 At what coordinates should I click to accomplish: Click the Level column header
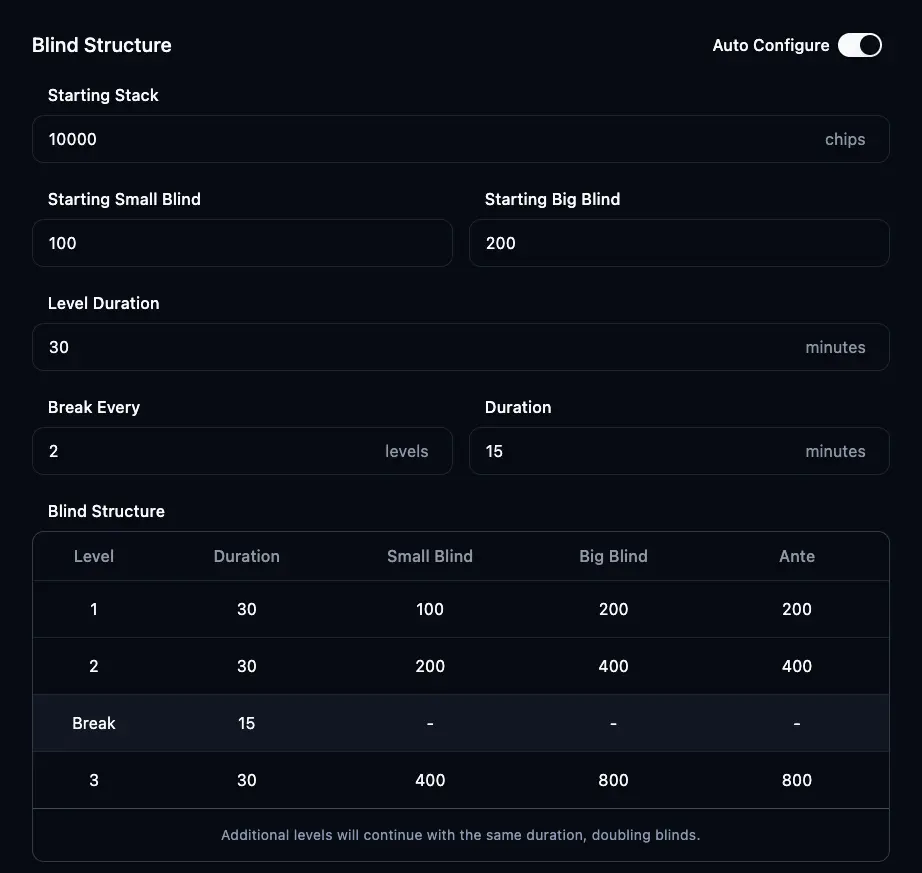click(94, 556)
